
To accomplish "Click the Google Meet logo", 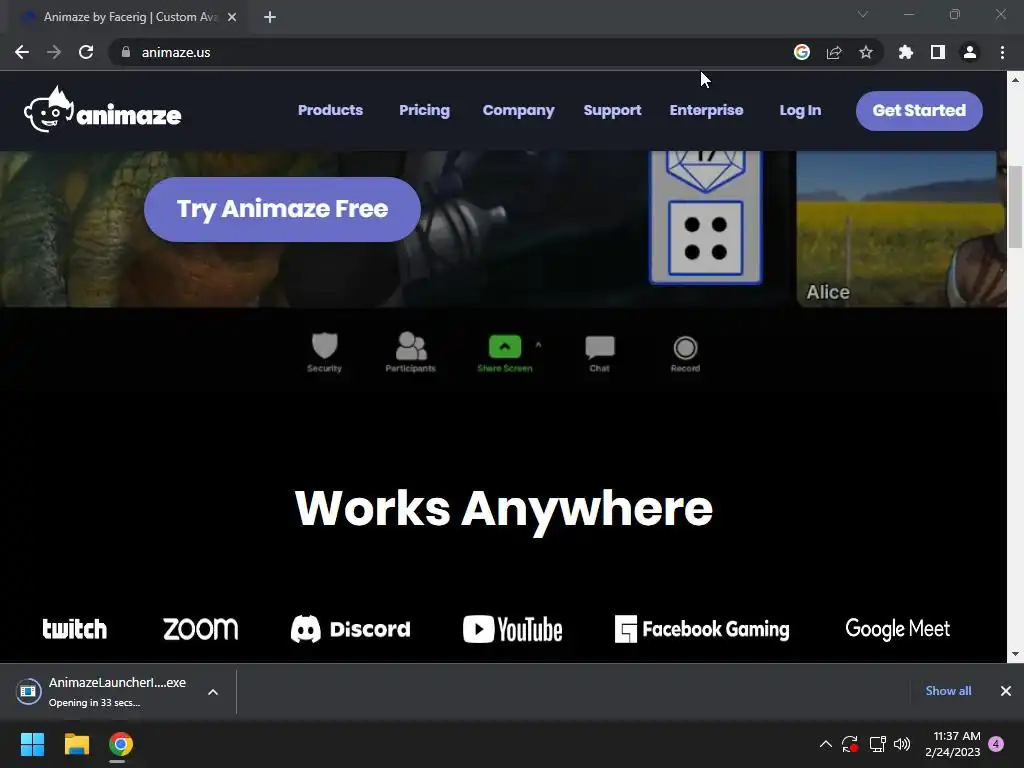I will (898, 629).
